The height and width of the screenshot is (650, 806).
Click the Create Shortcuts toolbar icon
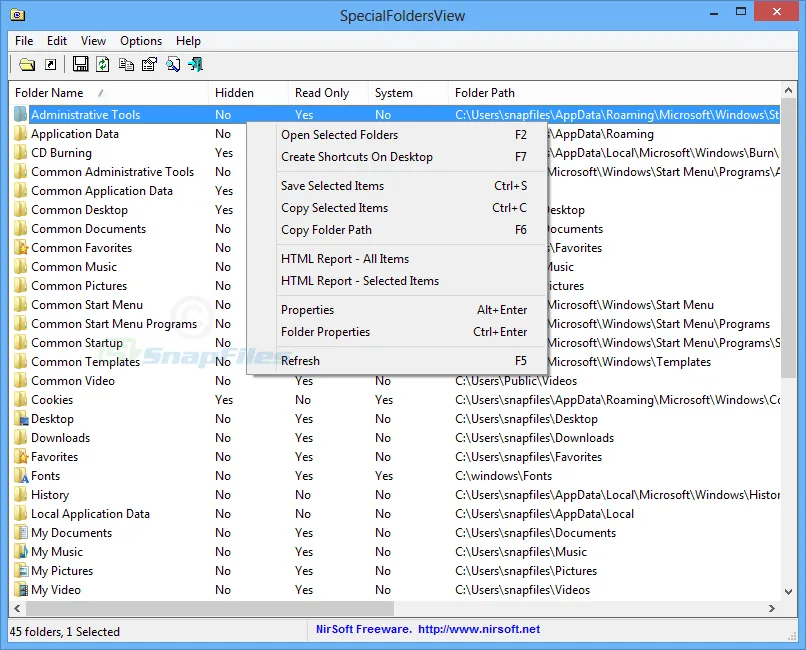[50, 64]
